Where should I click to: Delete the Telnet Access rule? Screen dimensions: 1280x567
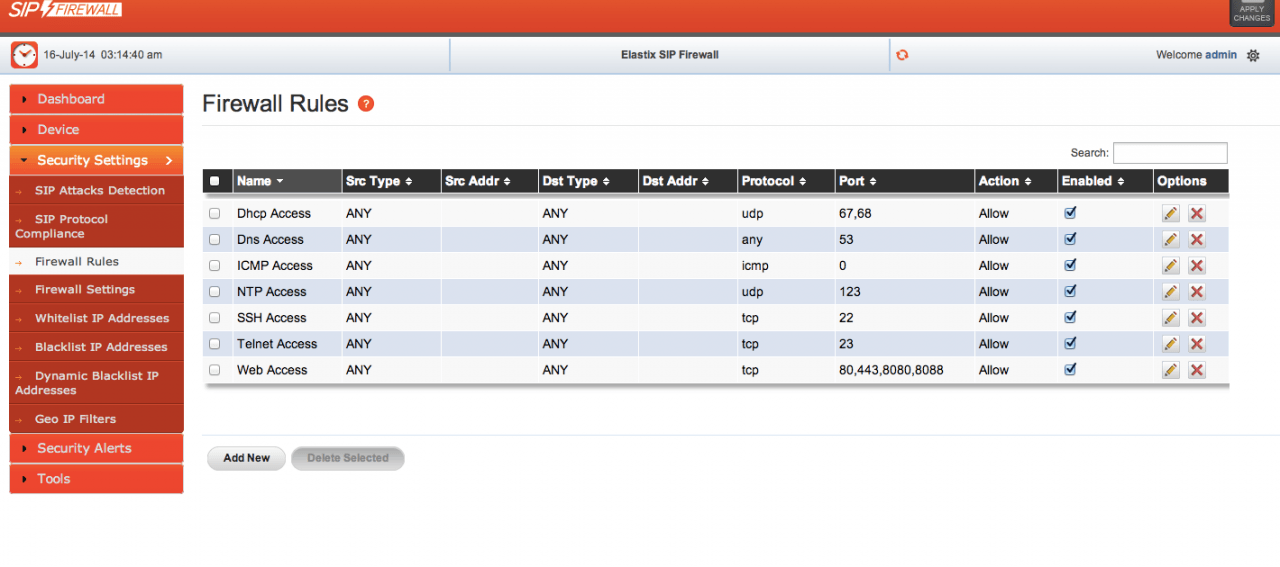[x=1197, y=344]
